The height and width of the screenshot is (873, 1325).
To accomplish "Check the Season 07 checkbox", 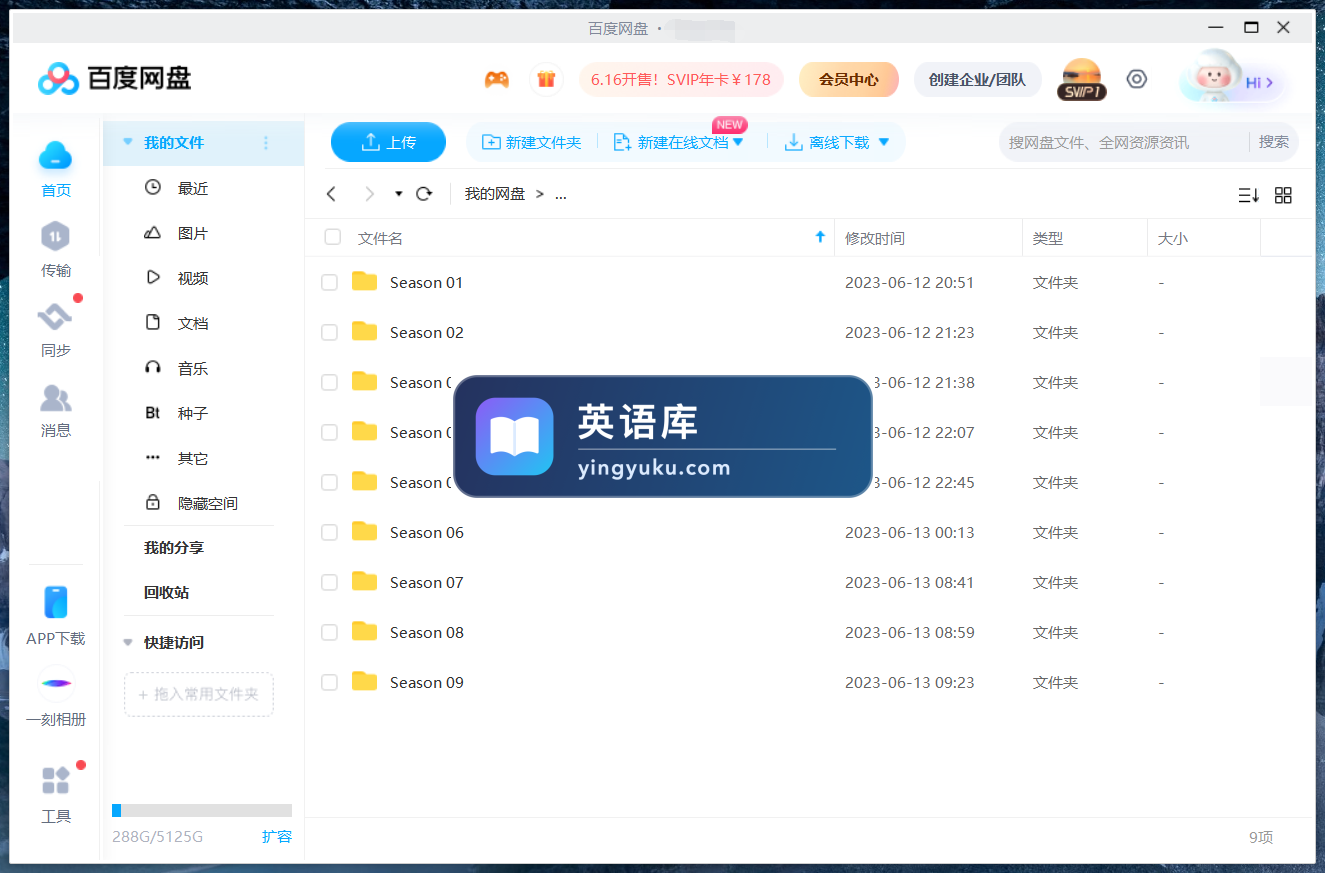I will [329, 583].
